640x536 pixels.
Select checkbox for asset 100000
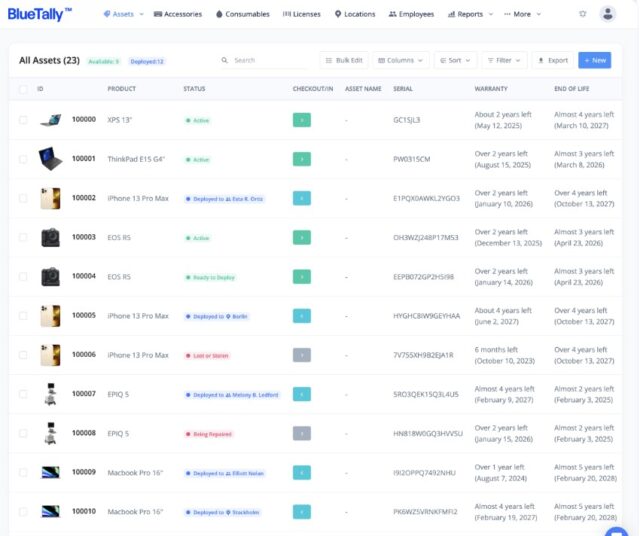(23, 120)
